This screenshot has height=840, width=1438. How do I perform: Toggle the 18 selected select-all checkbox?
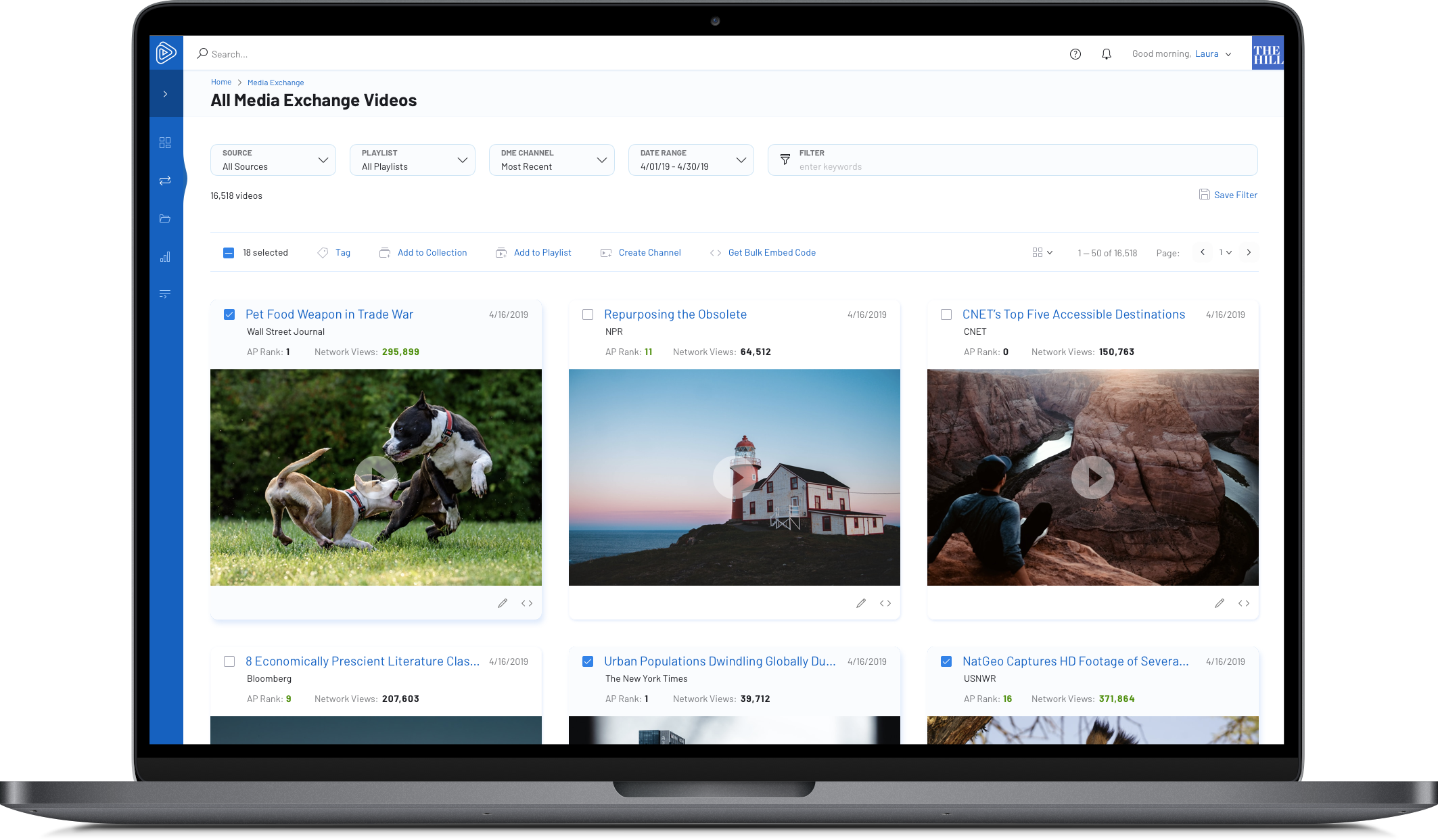pyautogui.click(x=229, y=253)
